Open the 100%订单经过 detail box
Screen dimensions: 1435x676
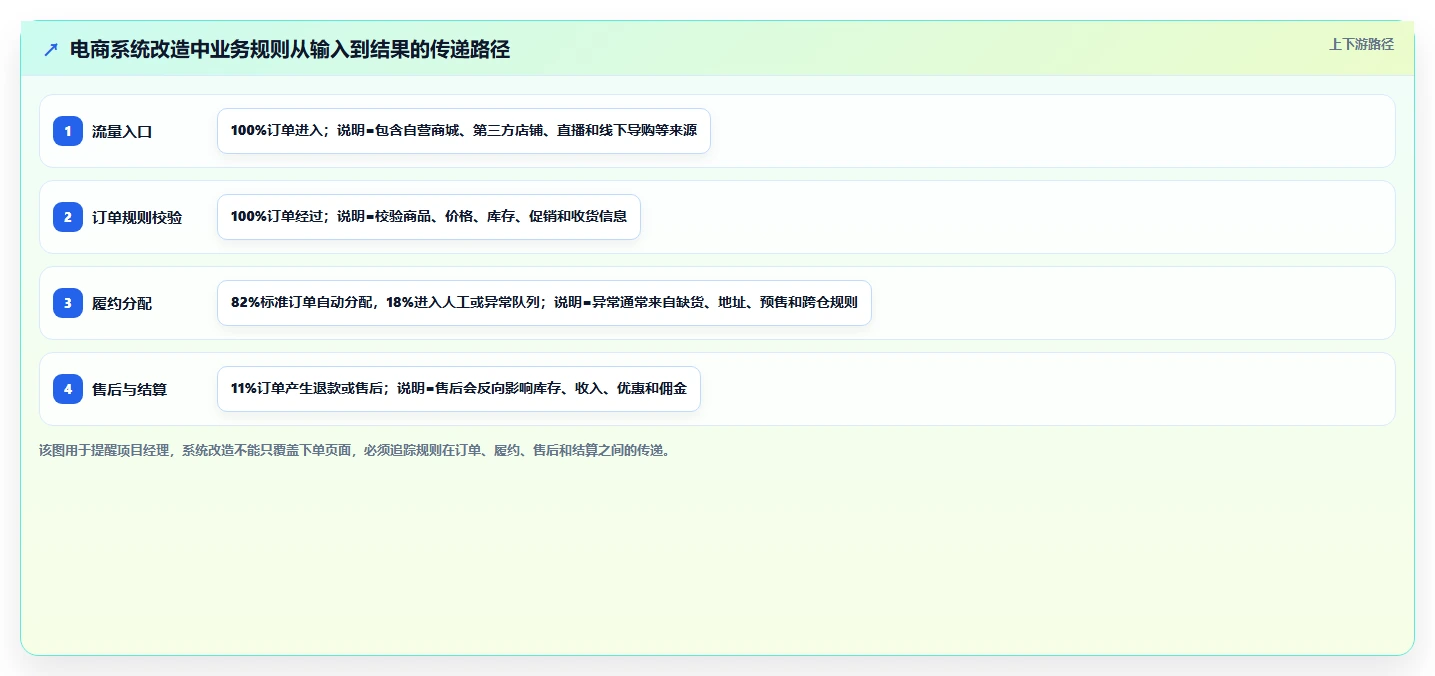coord(429,217)
